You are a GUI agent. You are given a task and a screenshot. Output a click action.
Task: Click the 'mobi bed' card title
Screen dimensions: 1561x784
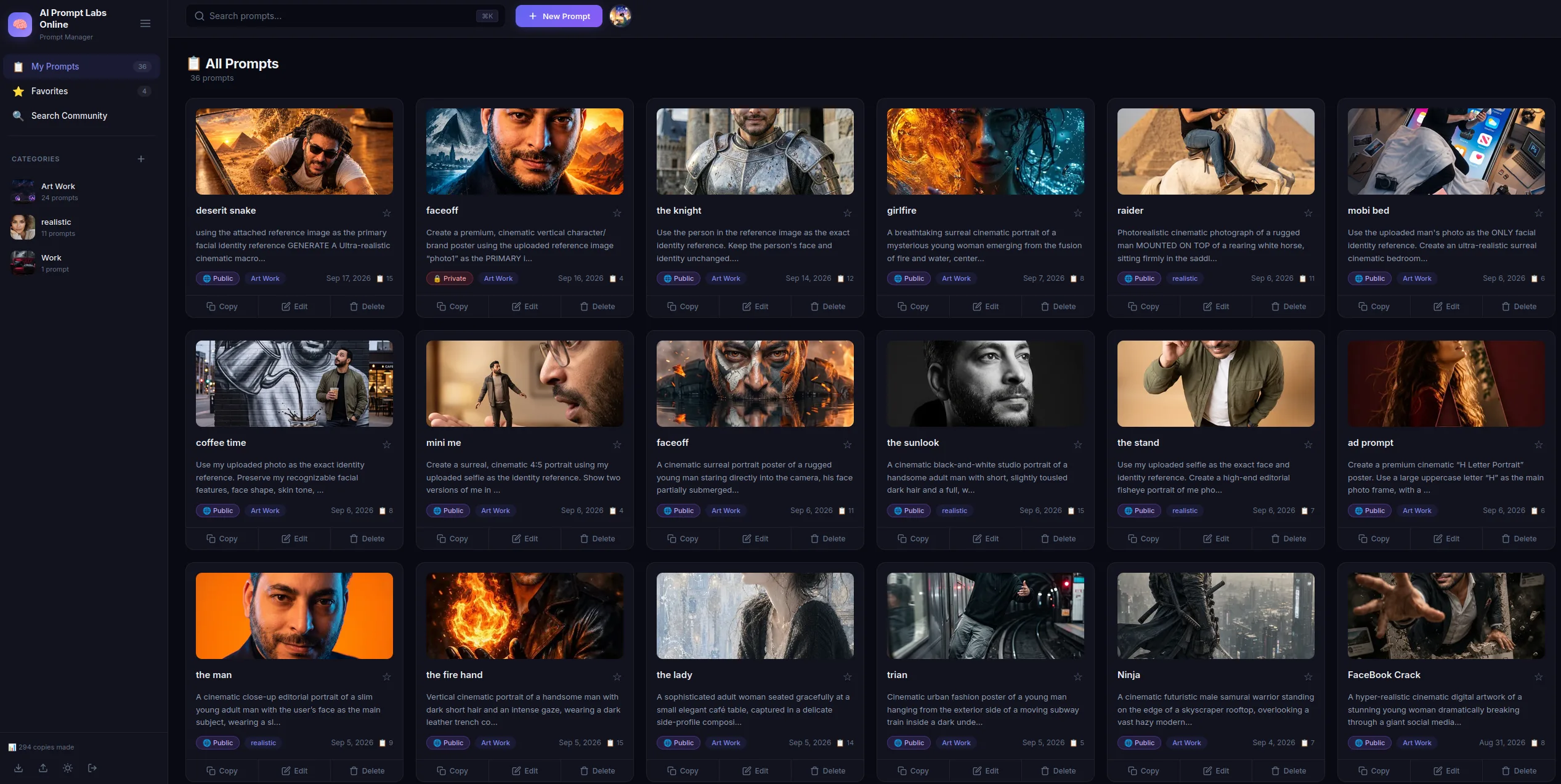pyautogui.click(x=1368, y=211)
